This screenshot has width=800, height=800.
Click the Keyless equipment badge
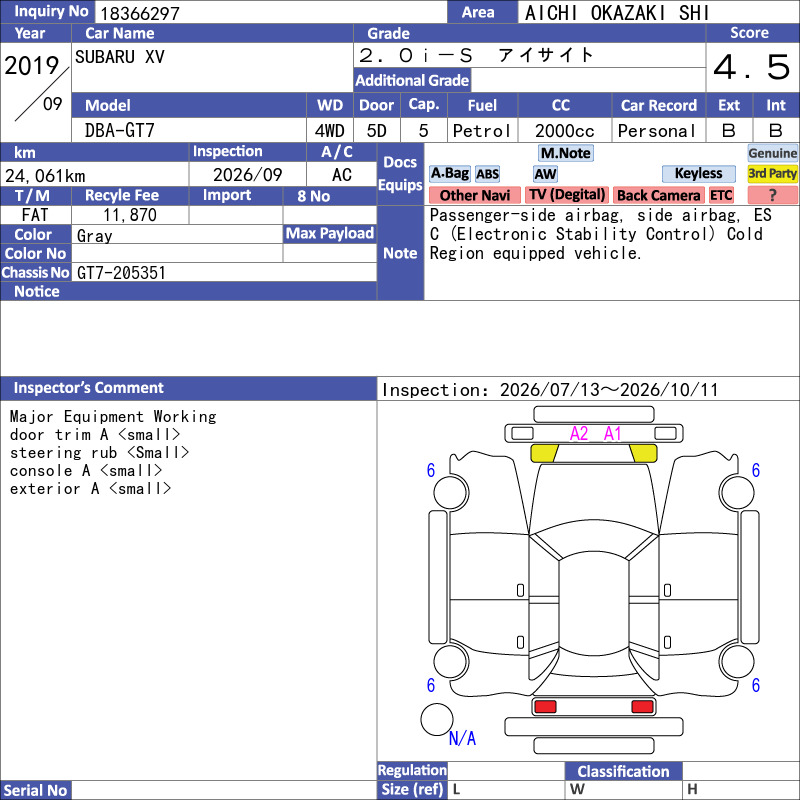click(698, 173)
